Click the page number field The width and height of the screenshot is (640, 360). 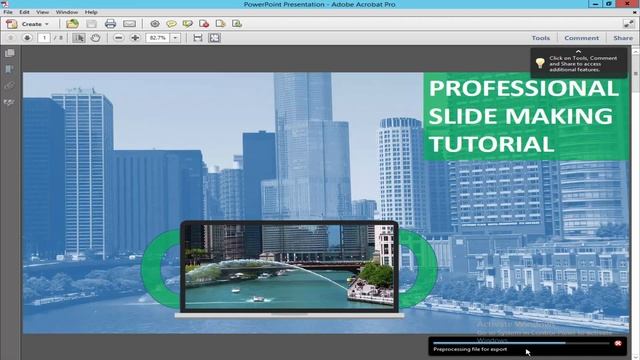(x=44, y=38)
